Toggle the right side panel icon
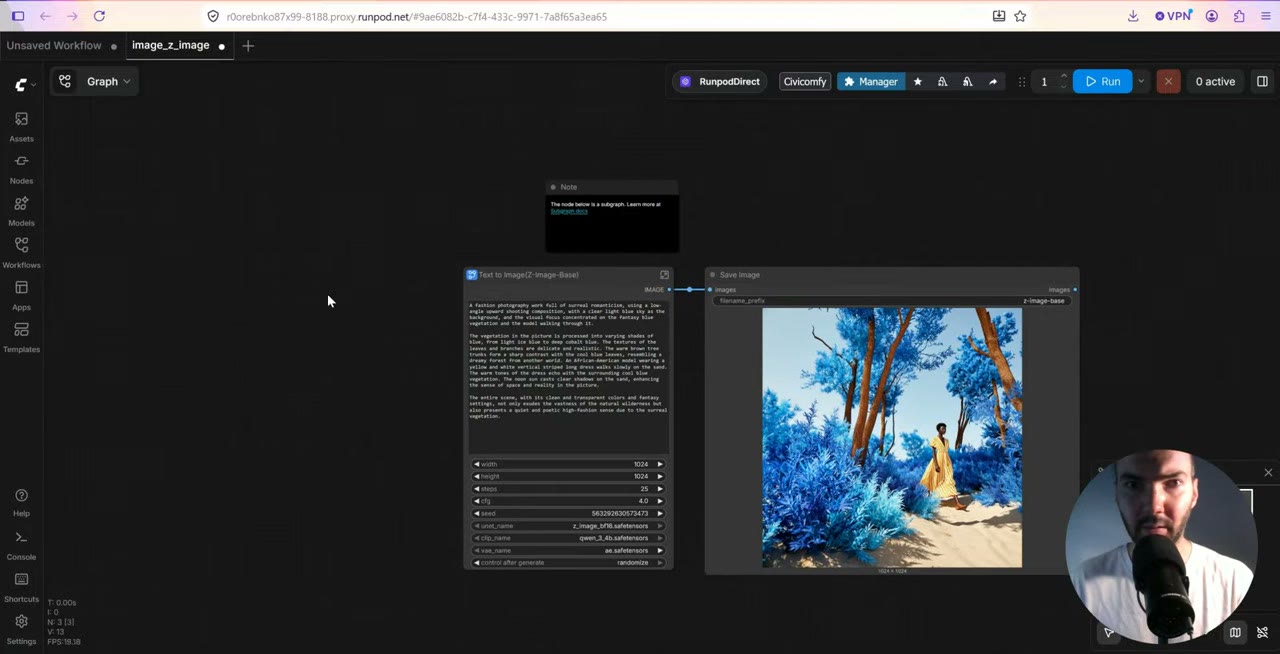The height and width of the screenshot is (654, 1280). point(1262,82)
